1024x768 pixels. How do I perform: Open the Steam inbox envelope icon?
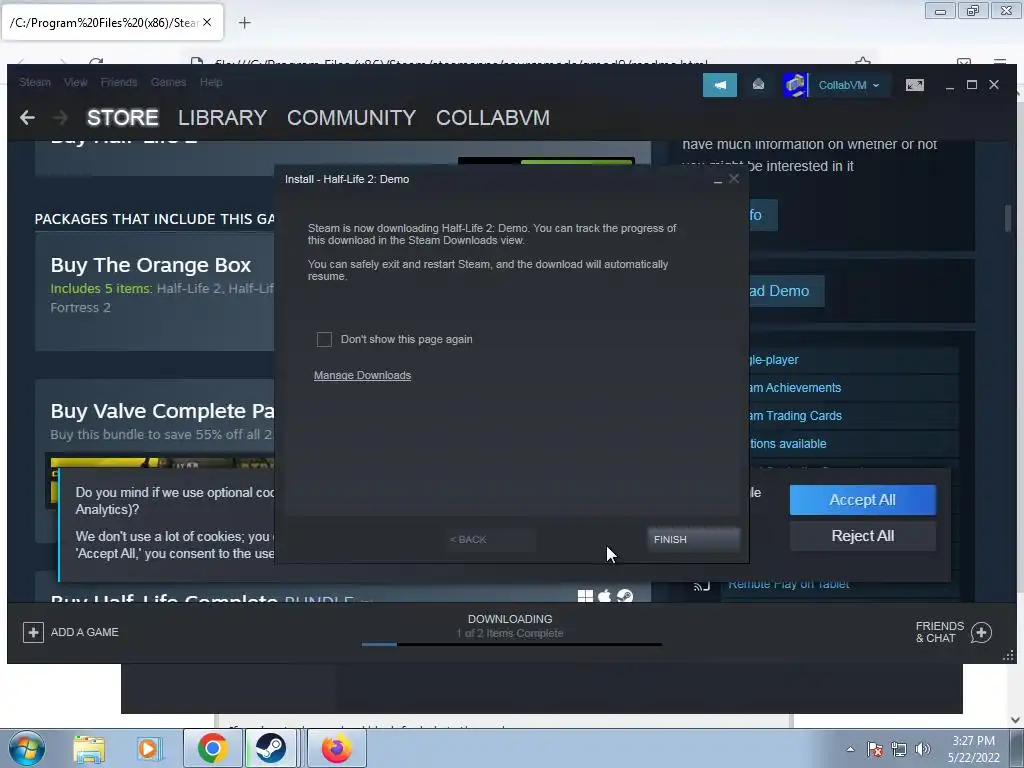point(758,85)
